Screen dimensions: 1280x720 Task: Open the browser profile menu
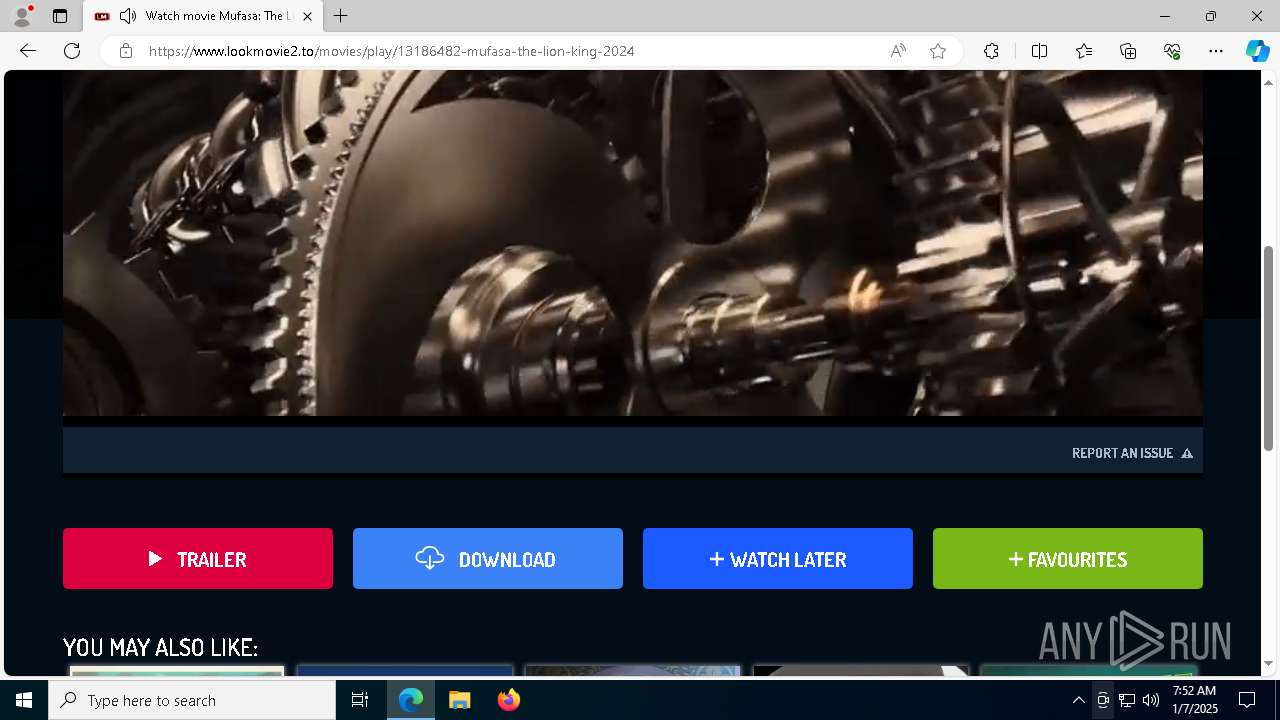tap(22, 16)
